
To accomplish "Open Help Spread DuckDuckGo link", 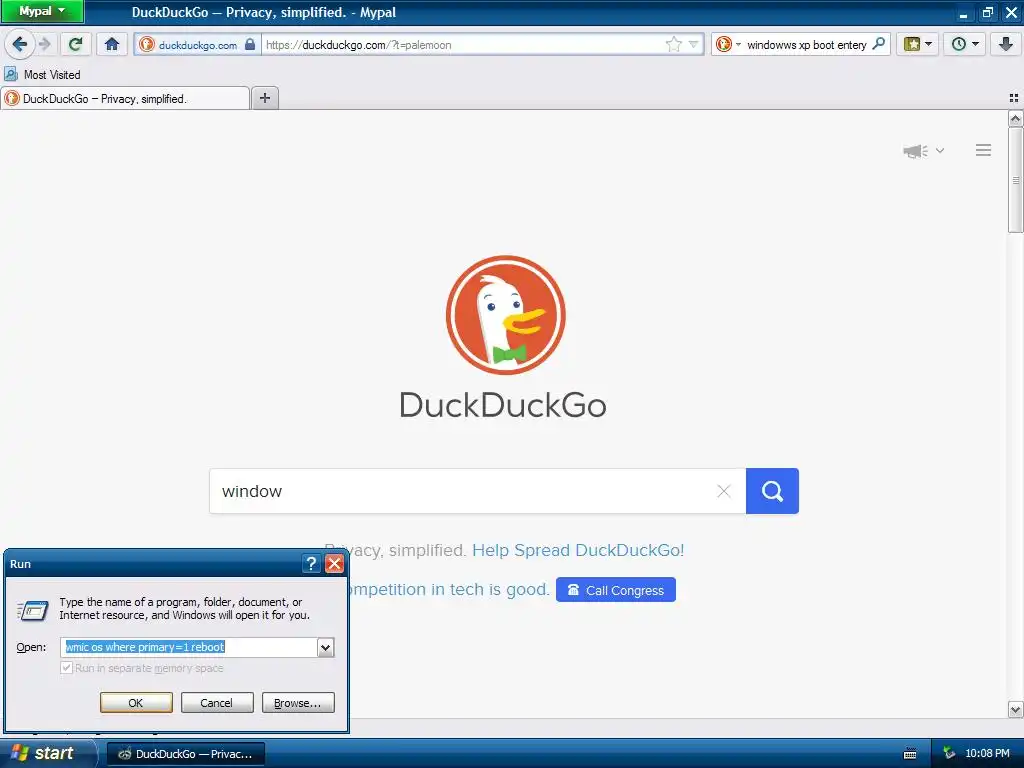I will [x=578, y=551].
